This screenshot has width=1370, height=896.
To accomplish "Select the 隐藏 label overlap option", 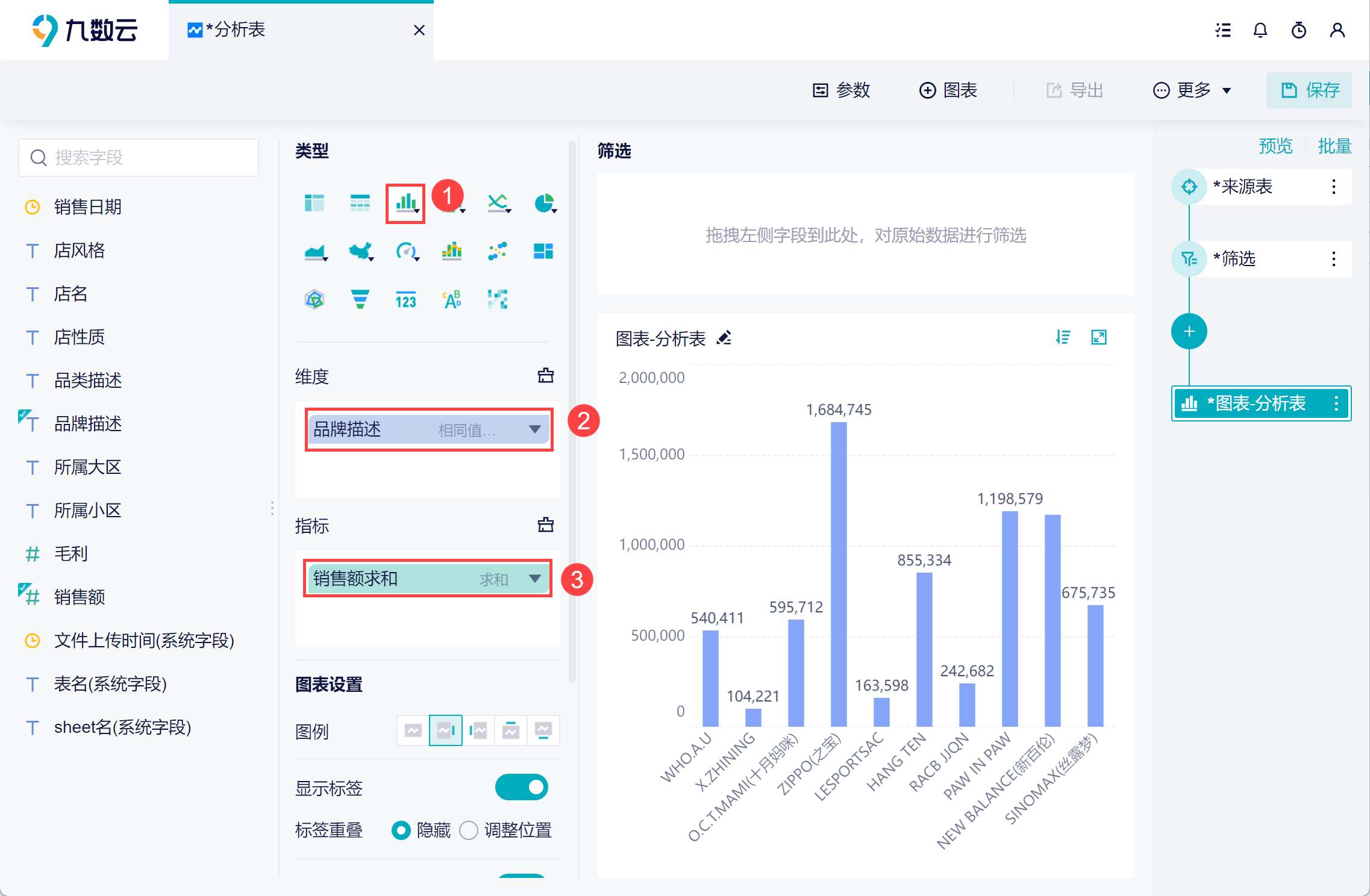I will point(401,830).
